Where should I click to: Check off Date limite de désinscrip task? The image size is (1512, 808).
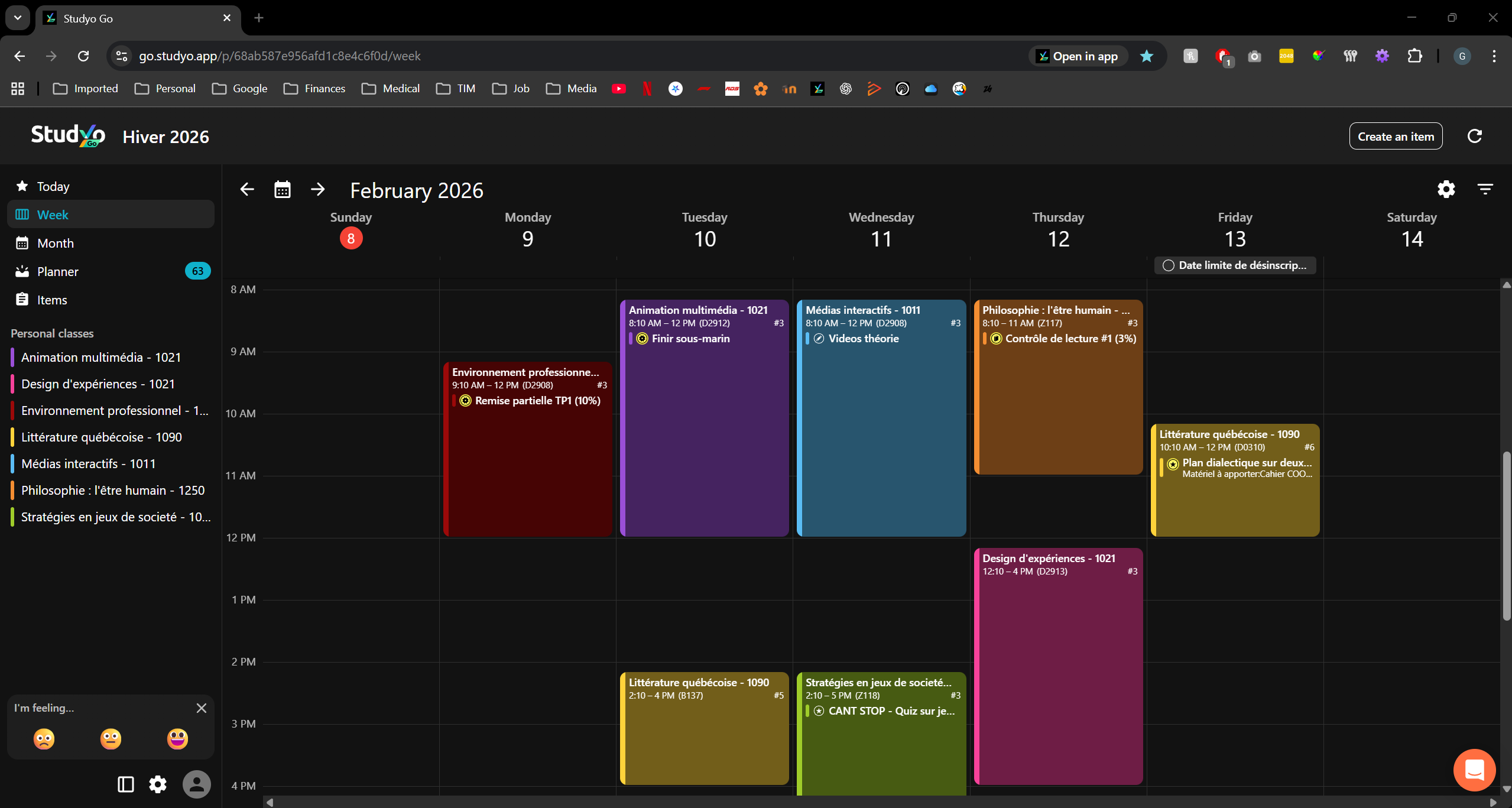coord(1168,265)
